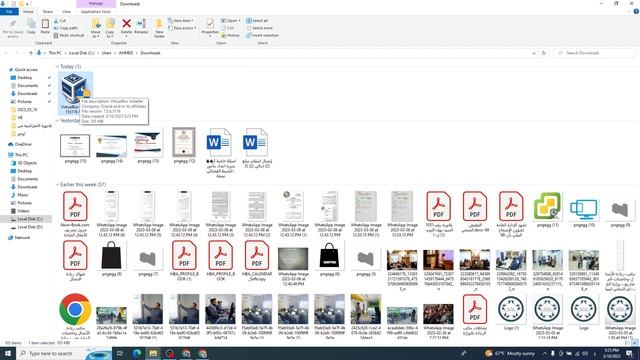
Task: Open the Help question mark icon
Action: pos(636,11)
